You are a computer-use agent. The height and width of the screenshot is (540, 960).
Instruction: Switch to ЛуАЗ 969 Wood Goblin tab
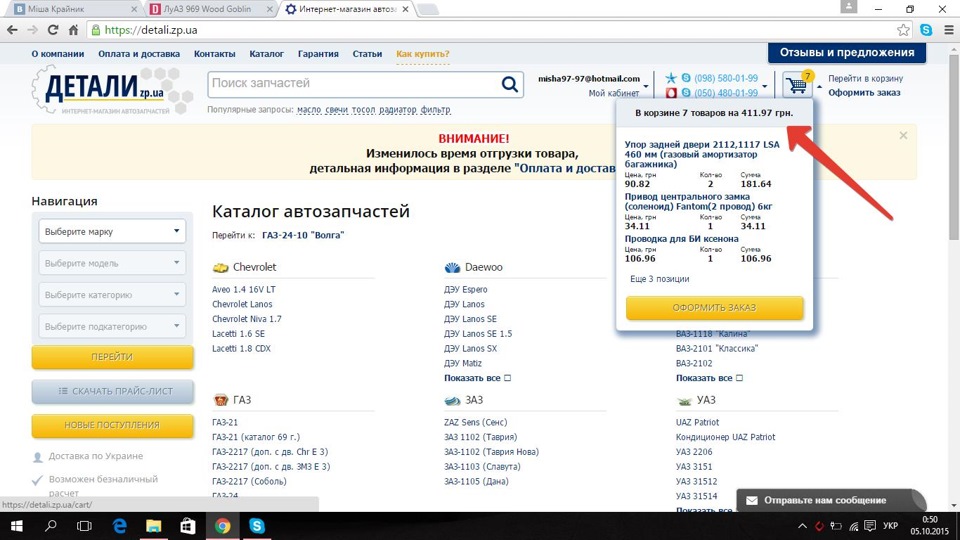[208, 9]
